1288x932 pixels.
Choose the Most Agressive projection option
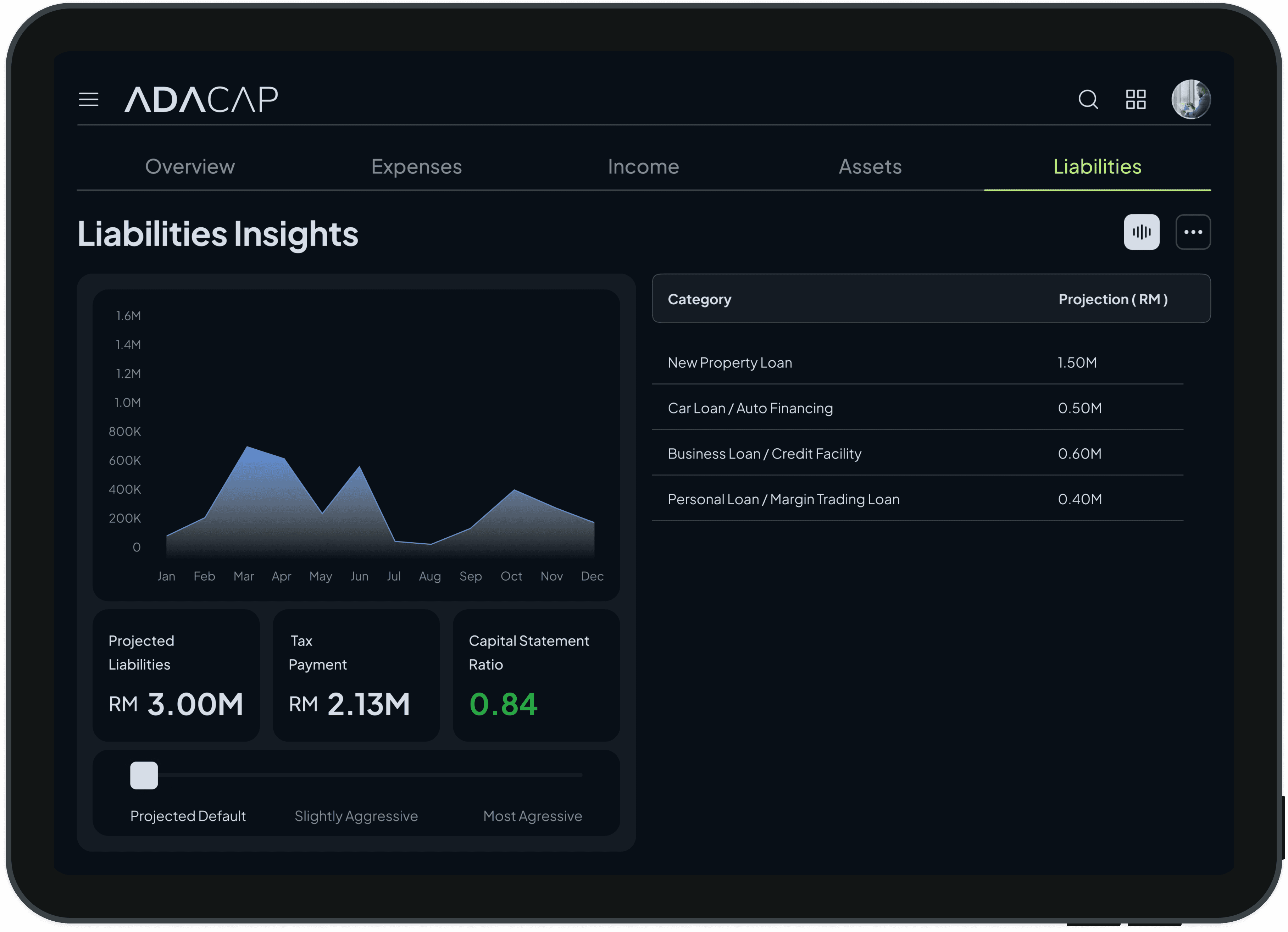(x=532, y=816)
